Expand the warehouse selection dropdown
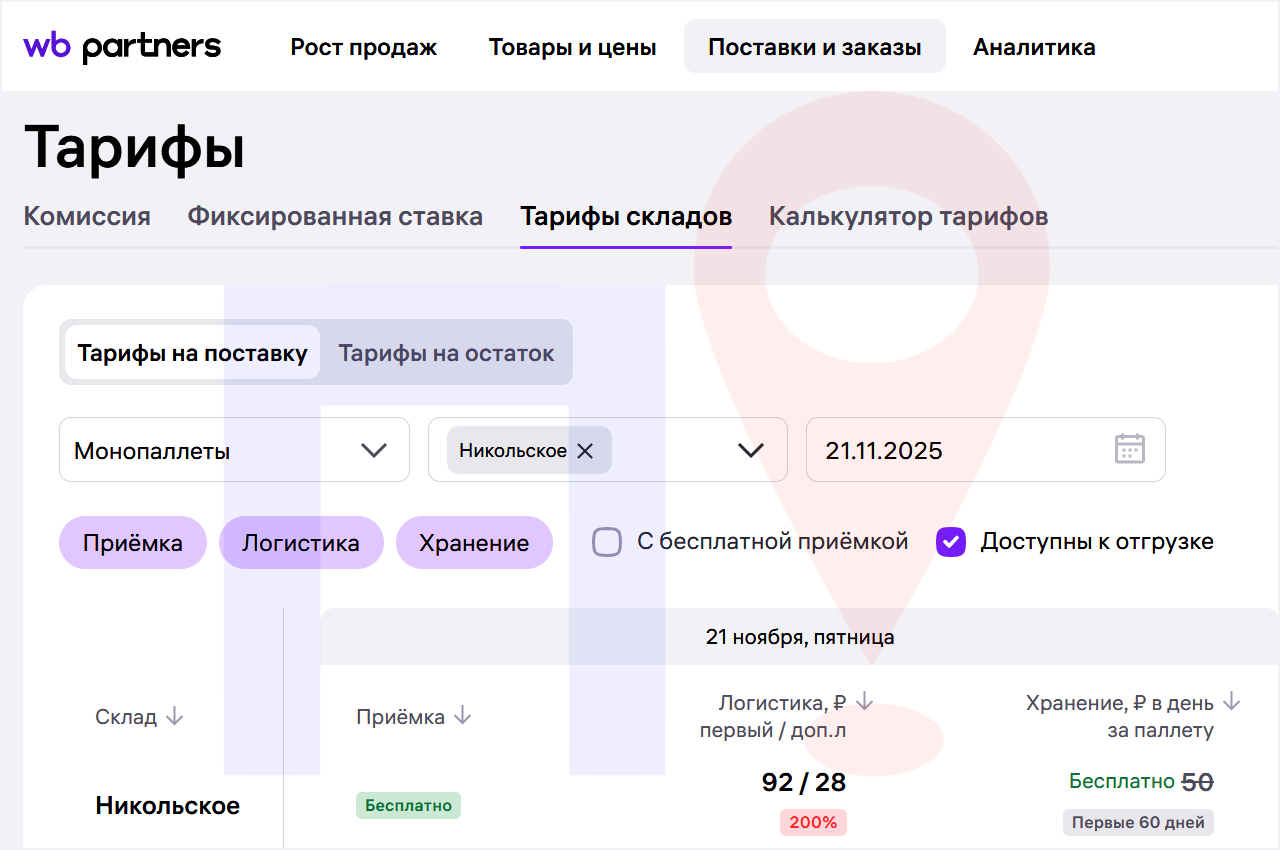This screenshot has height=850, width=1280. click(750, 450)
